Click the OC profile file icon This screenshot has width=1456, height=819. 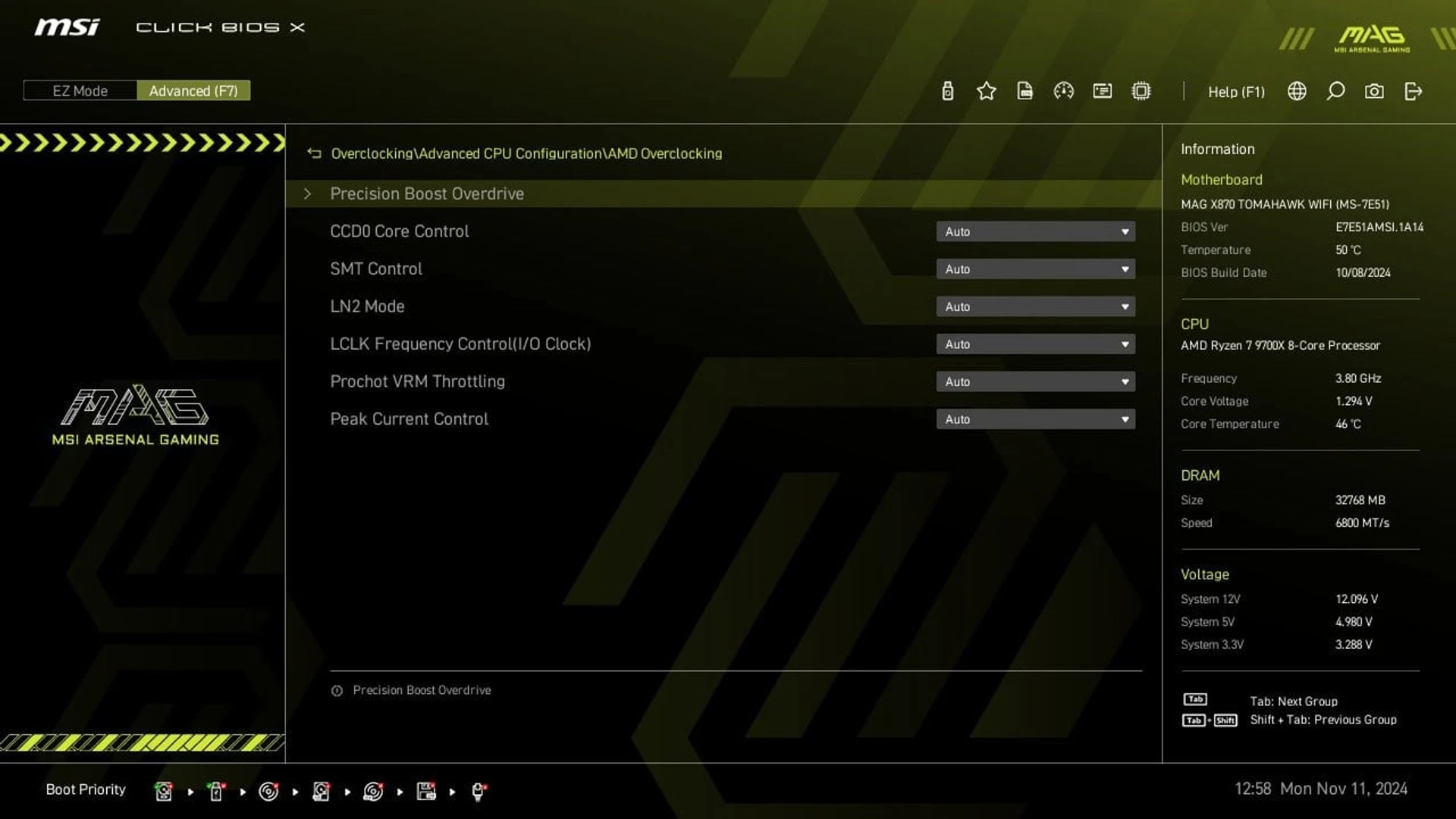point(1025,91)
